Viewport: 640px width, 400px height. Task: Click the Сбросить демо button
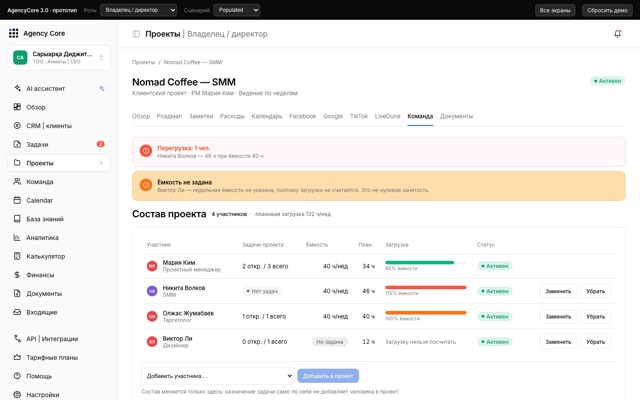click(607, 10)
